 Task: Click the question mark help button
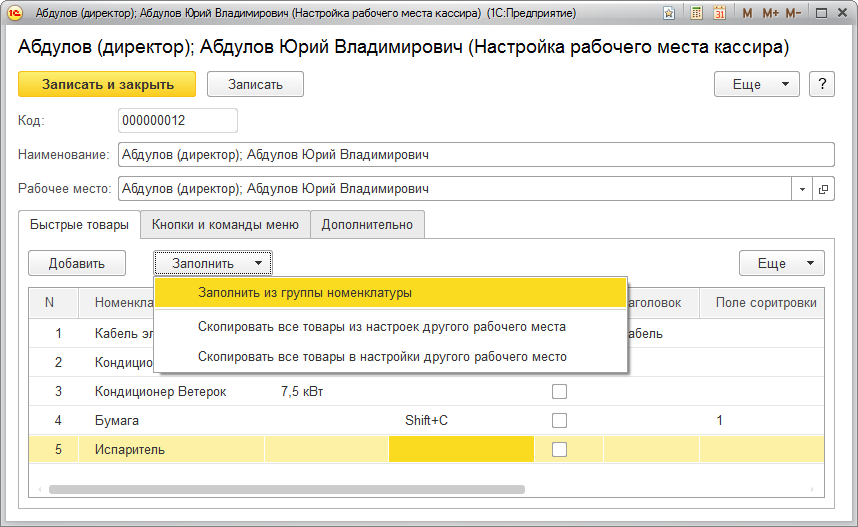[822, 84]
